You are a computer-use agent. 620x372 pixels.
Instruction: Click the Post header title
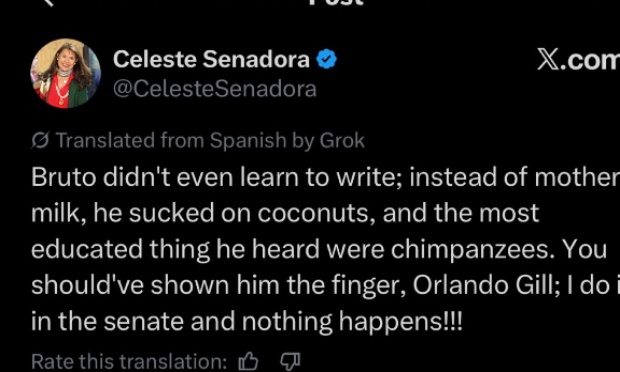335,2
